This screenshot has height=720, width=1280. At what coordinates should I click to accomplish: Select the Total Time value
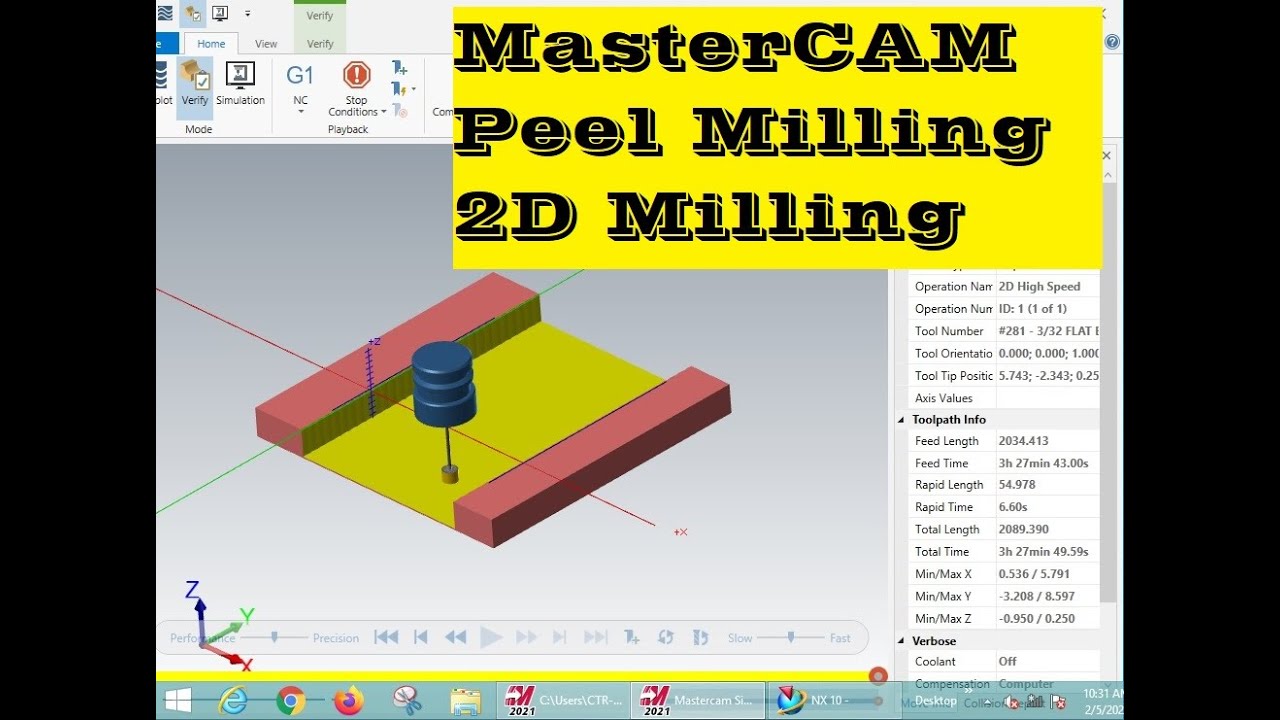pyautogui.click(x=1043, y=552)
